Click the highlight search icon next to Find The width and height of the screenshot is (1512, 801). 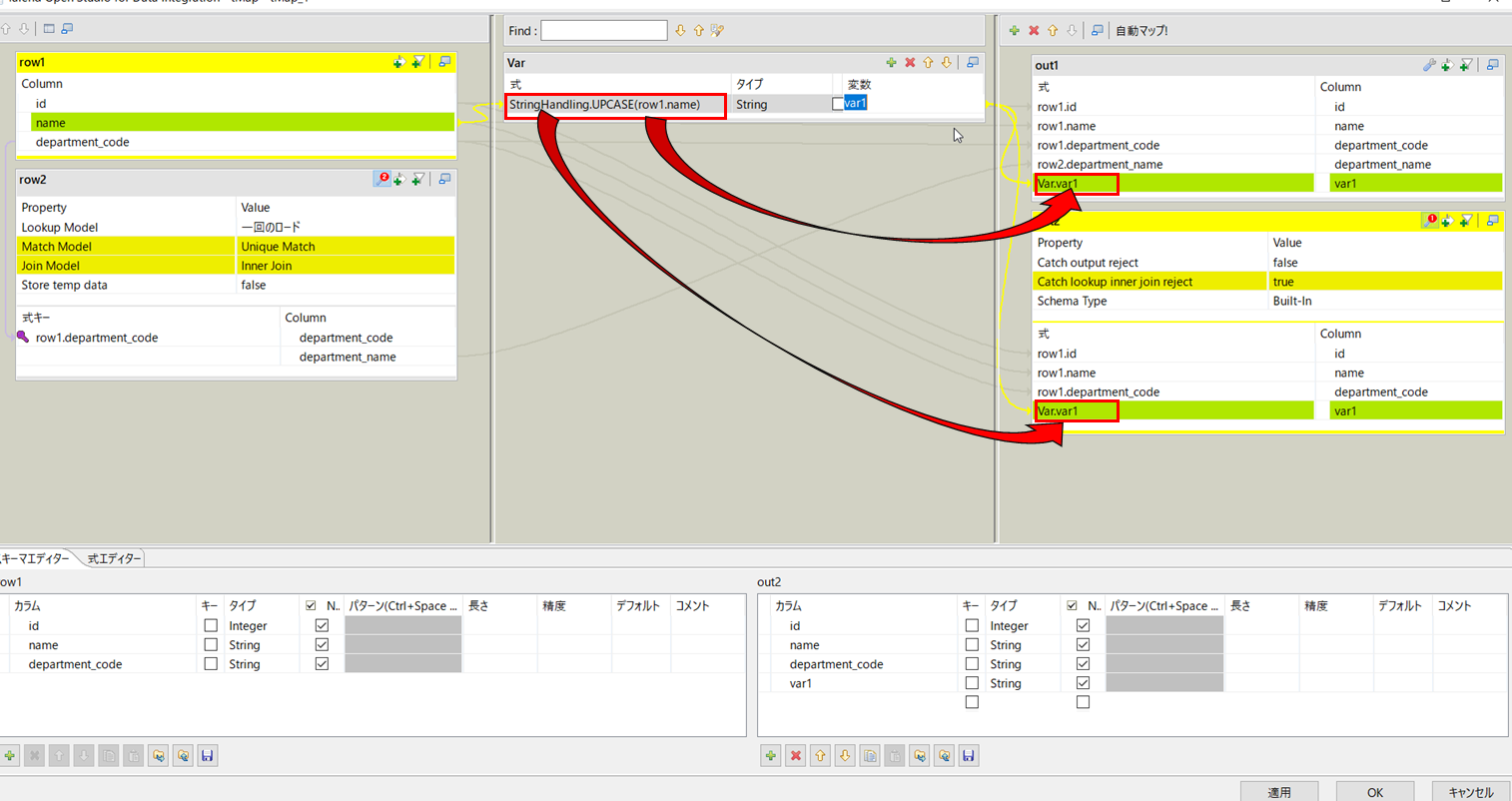(x=717, y=31)
